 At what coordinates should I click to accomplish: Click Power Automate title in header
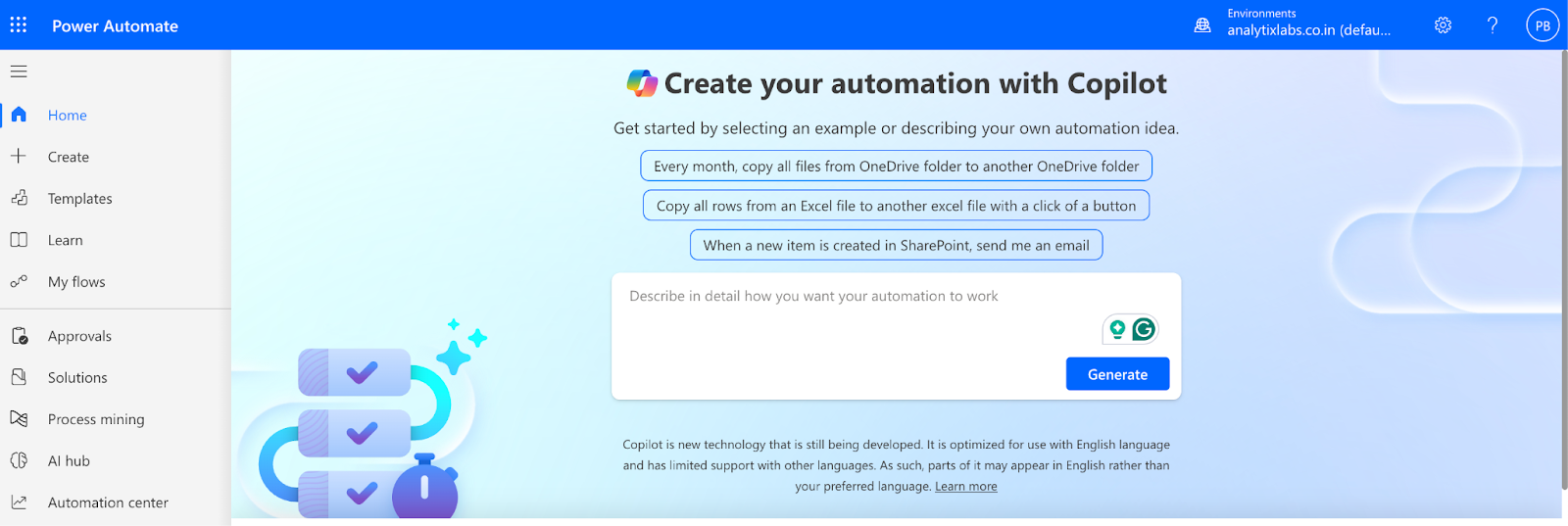point(115,26)
